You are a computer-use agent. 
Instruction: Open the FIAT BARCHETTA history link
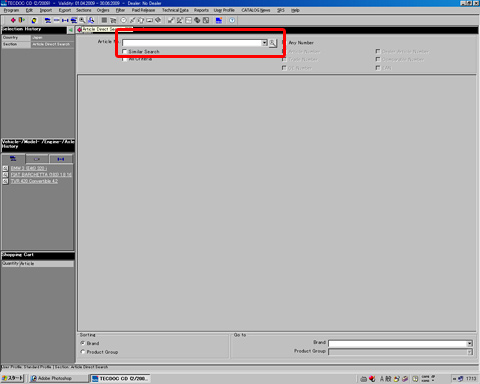click(41, 175)
